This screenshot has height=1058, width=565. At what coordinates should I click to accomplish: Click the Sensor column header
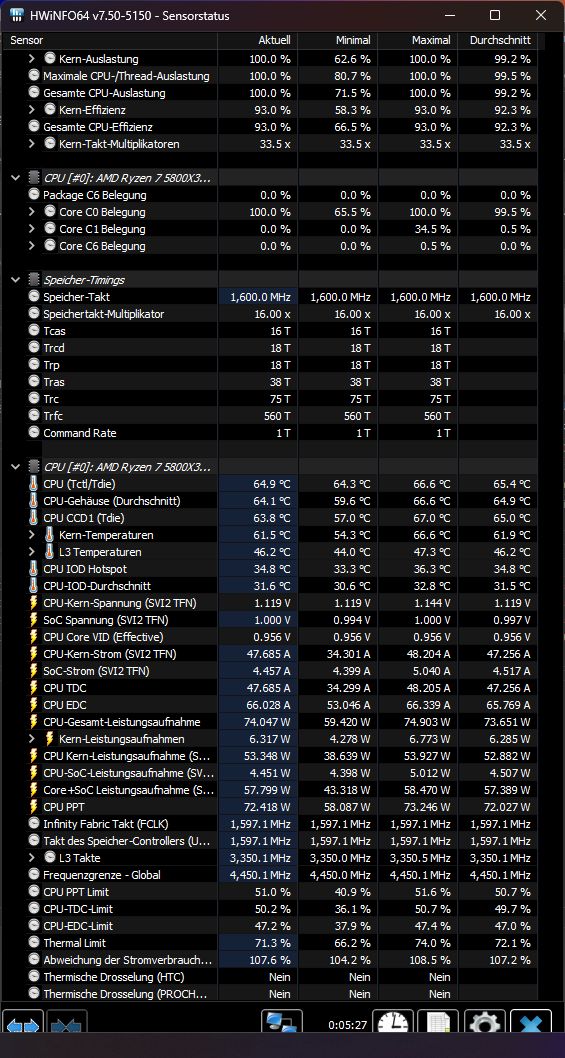(109, 40)
